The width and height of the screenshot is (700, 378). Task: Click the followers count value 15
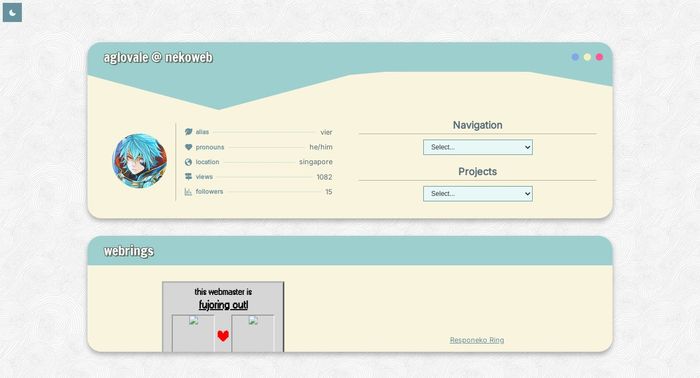pos(329,192)
